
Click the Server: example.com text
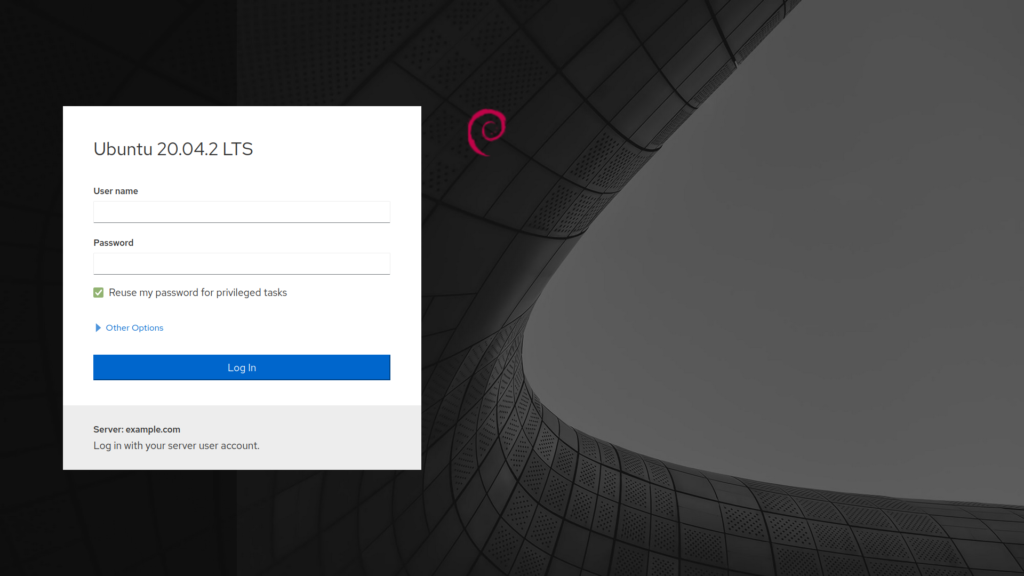pos(136,429)
